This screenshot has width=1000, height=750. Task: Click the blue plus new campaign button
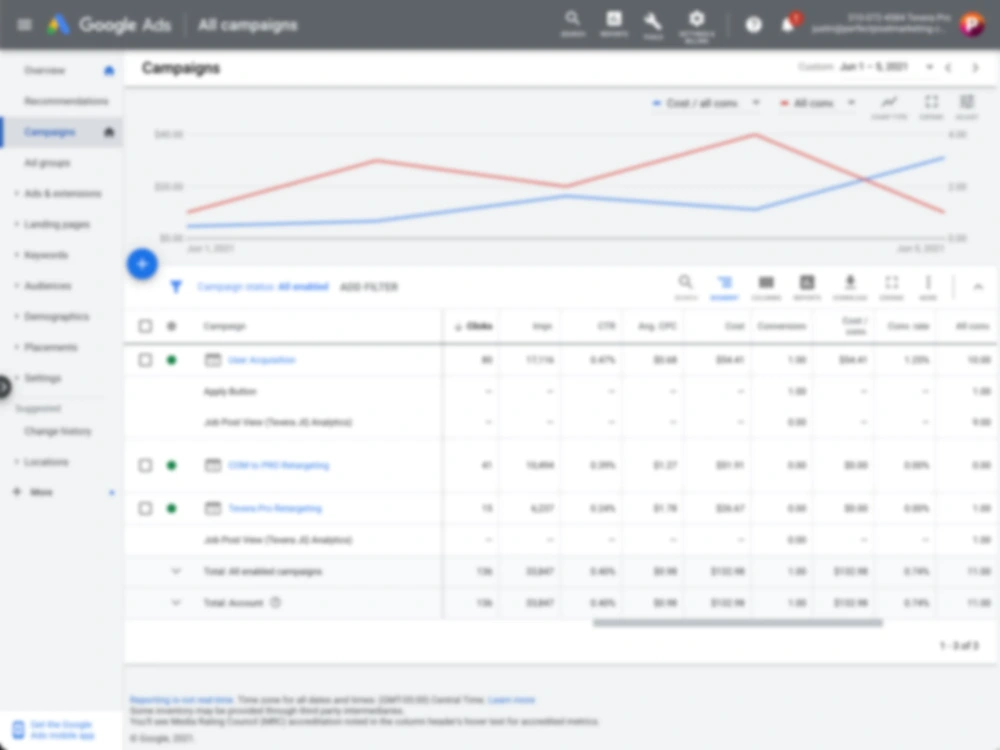coord(142,263)
